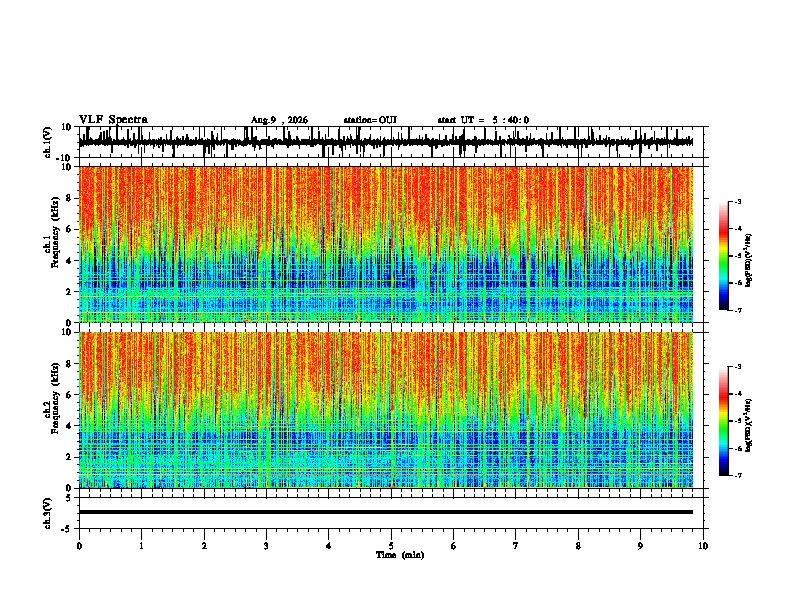Click the VLF Spectra title
792x612 pixels.
114,120
